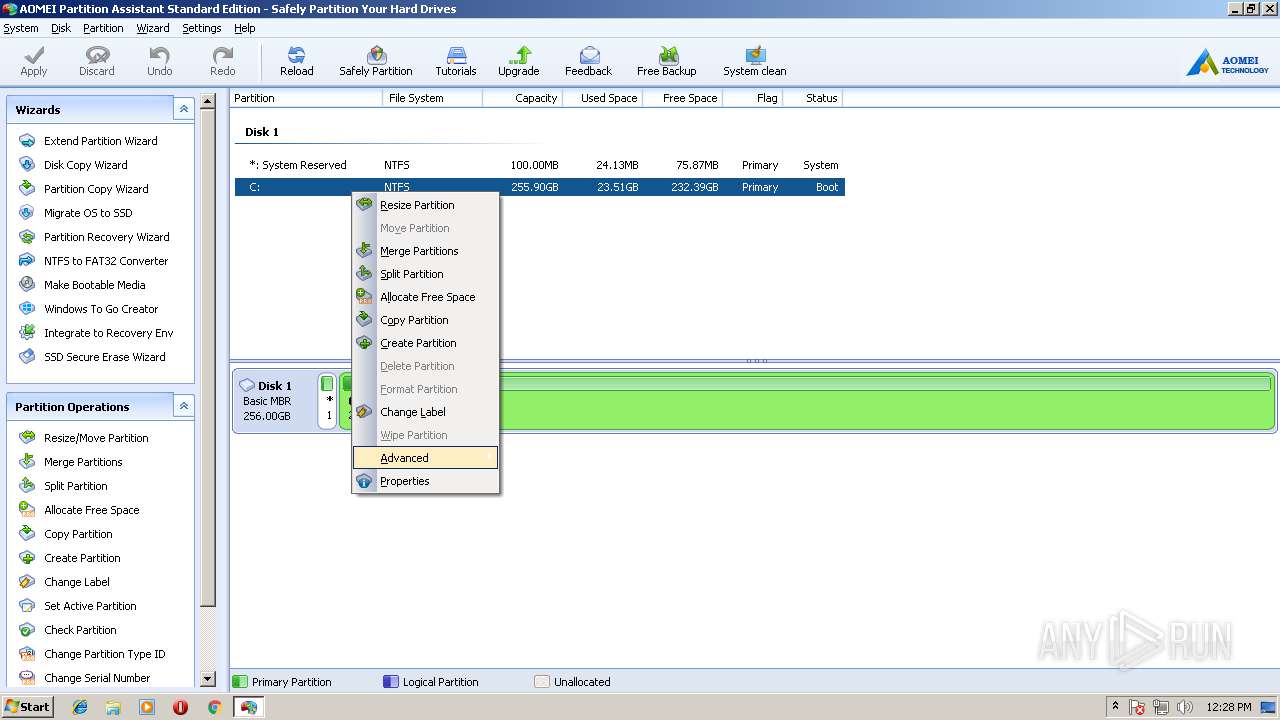1280x720 pixels.
Task: Open the Help menu
Action: point(245,28)
